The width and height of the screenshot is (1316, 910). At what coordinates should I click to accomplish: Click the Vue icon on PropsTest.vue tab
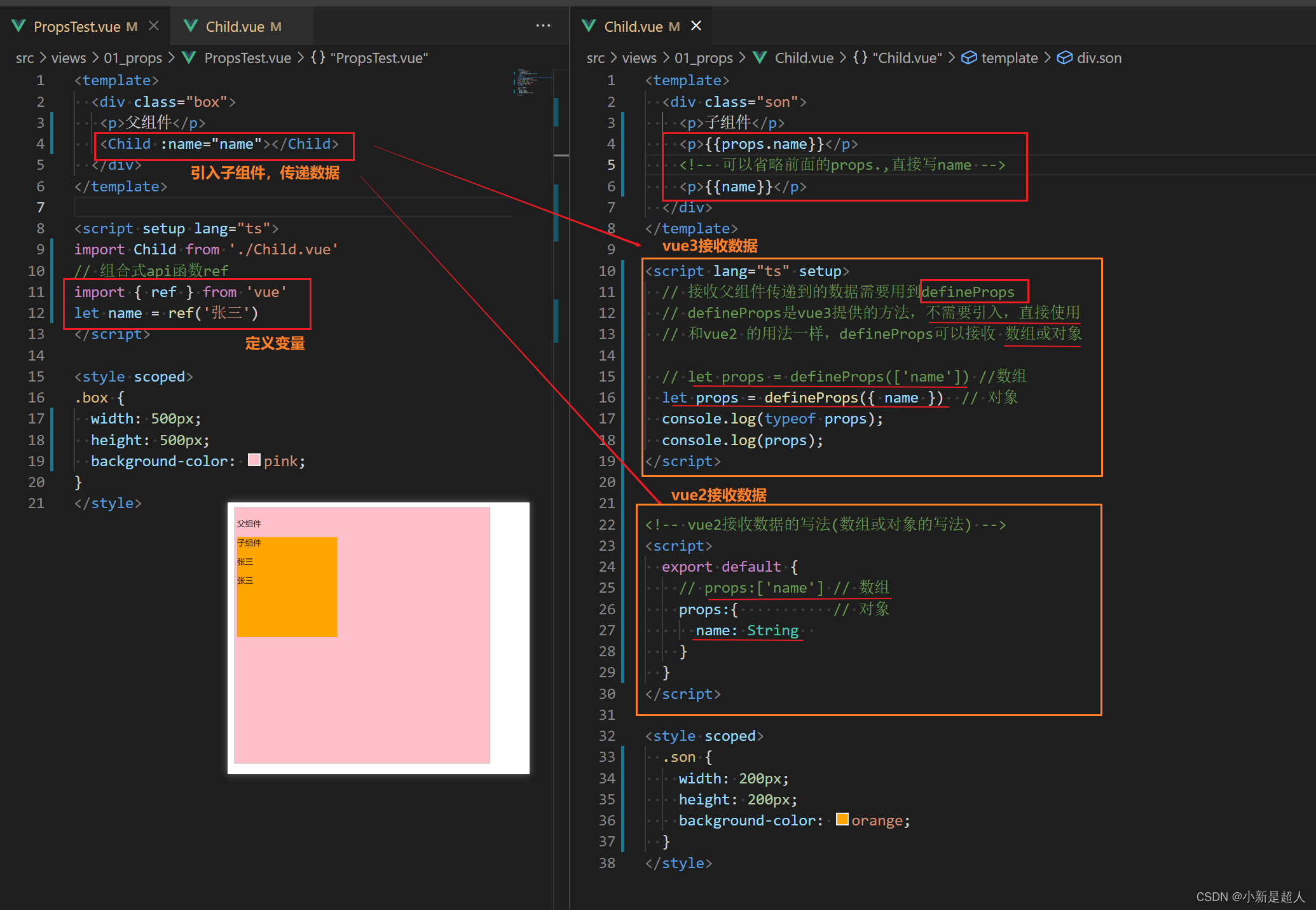(19, 26)
